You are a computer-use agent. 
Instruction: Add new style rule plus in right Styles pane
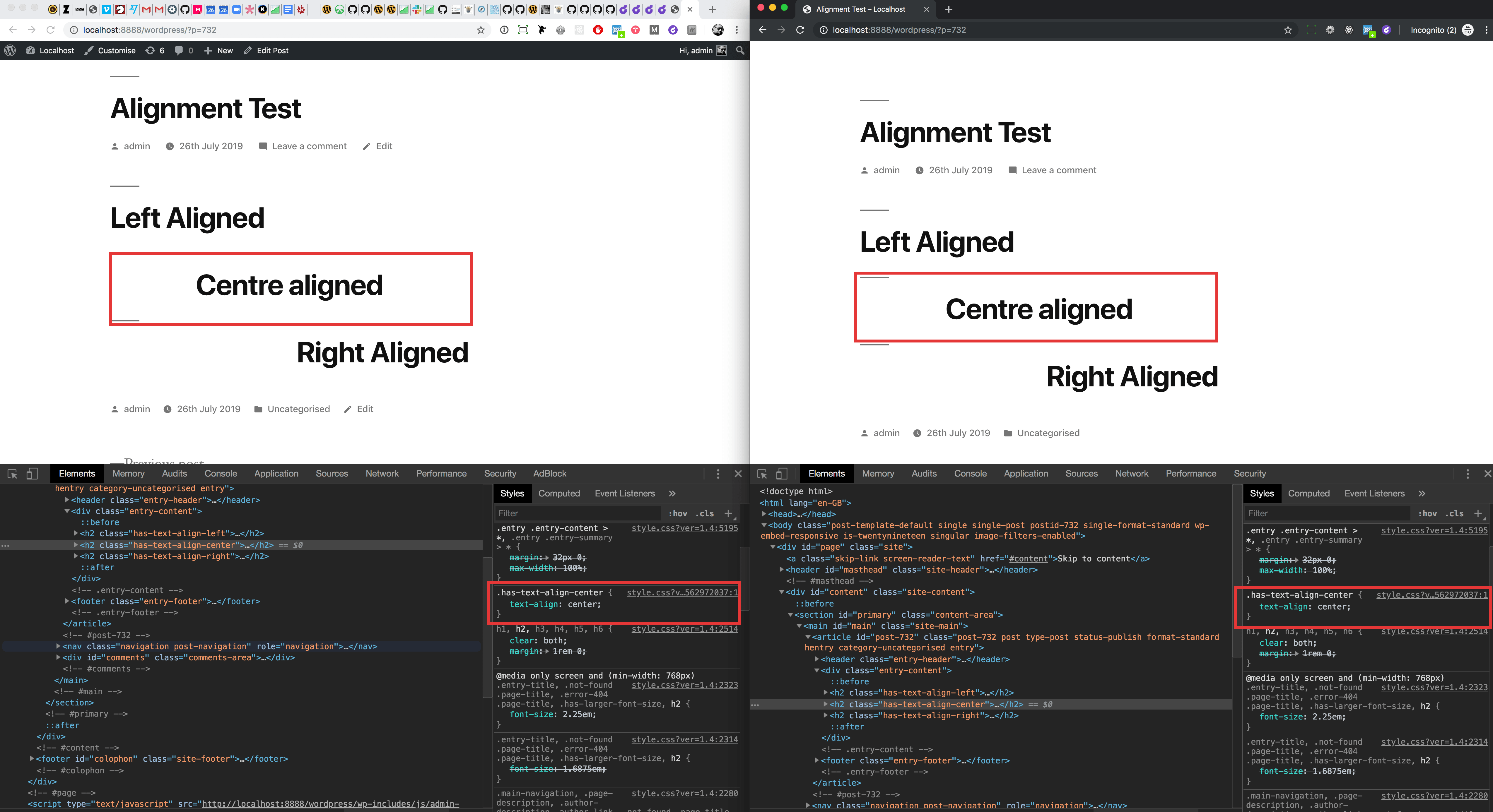pos(1478,513)
